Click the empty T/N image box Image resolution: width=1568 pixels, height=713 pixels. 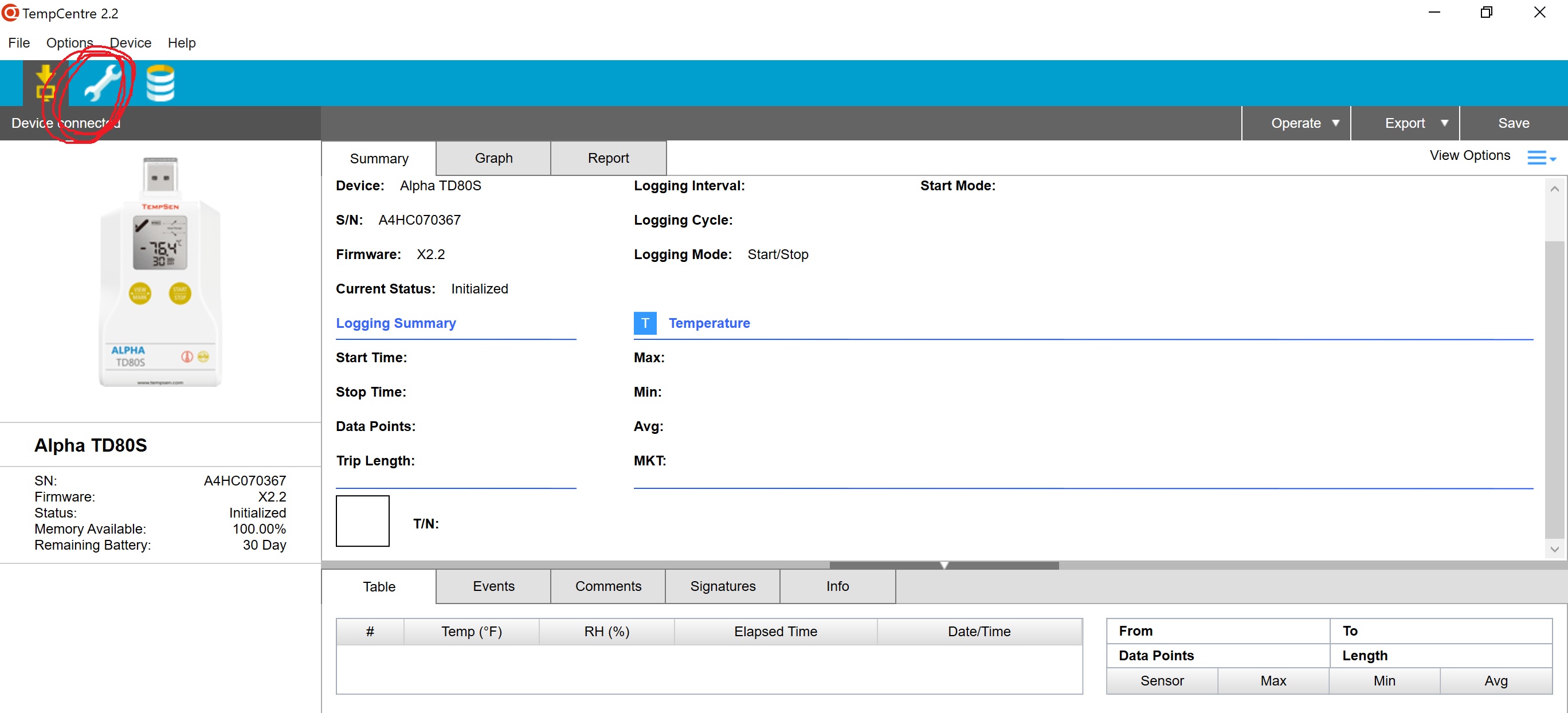pos(362,520)
